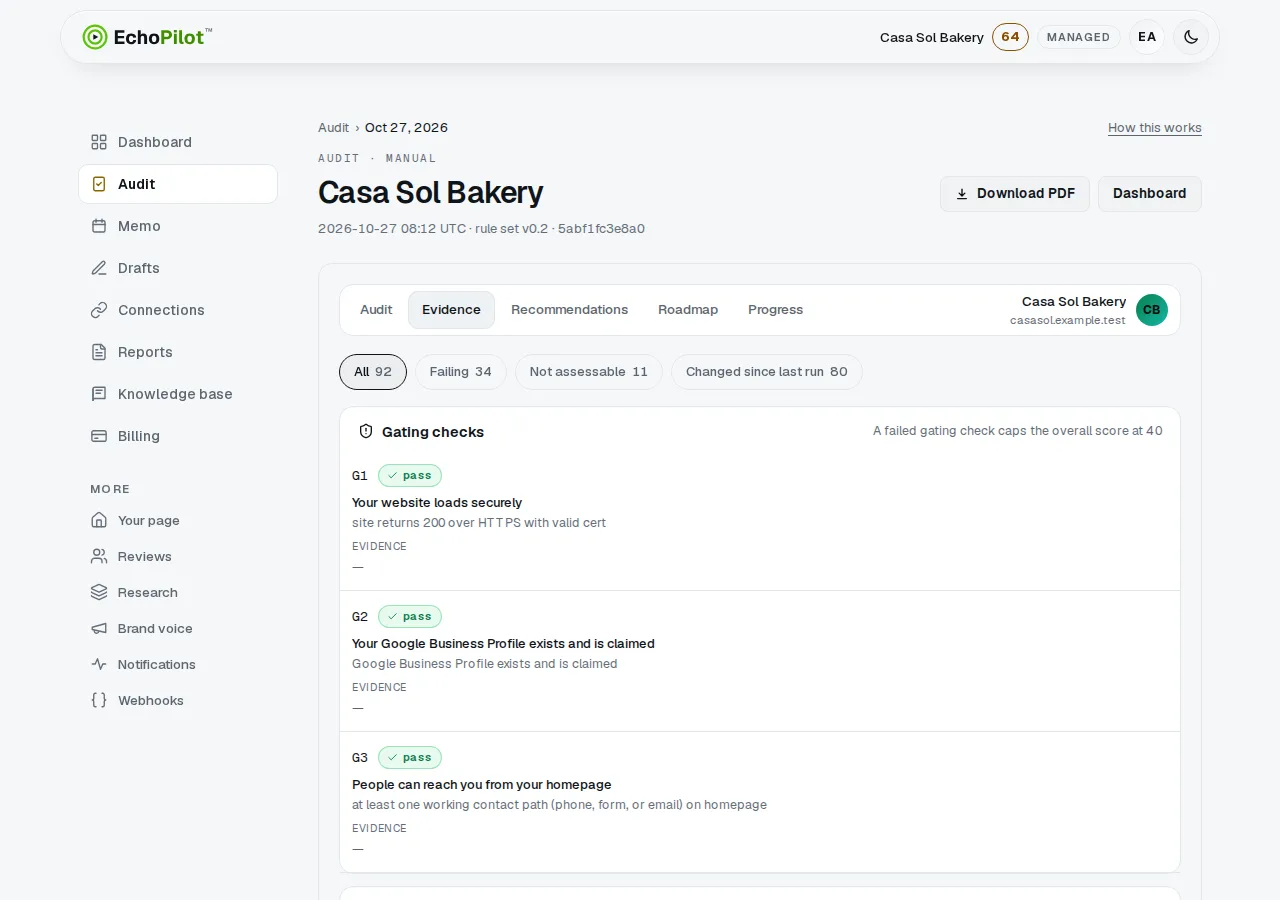Open the Connections link icon
This screenshot has height=900, width=1280.
click(x=99, y=310)
